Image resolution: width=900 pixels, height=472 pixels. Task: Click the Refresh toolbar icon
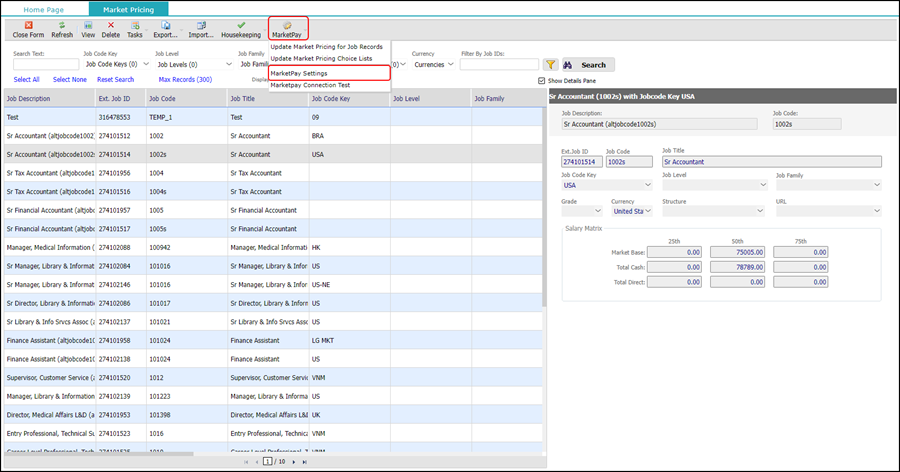pos(61,25)
